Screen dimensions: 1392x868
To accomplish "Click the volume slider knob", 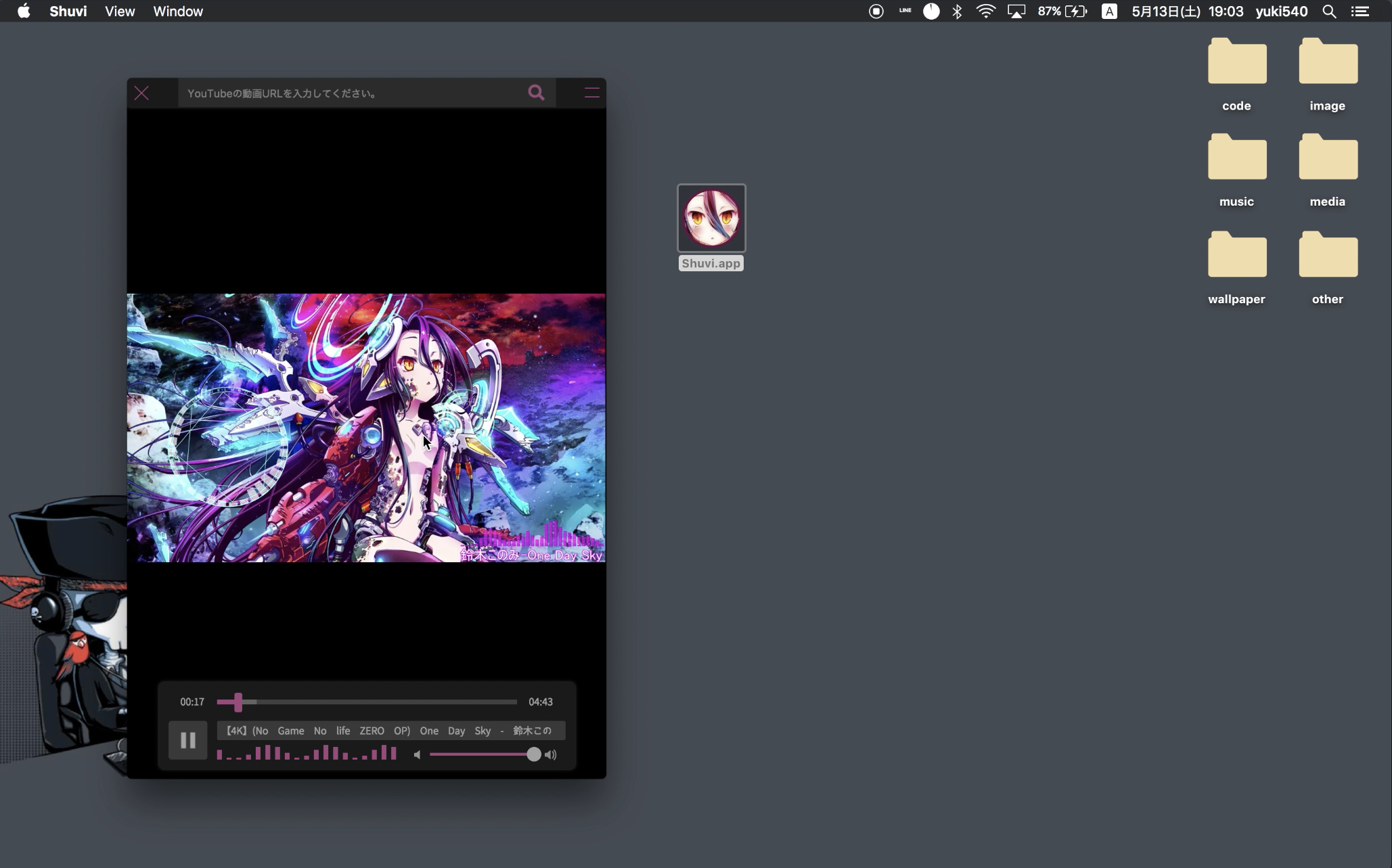I will (533, 754).
